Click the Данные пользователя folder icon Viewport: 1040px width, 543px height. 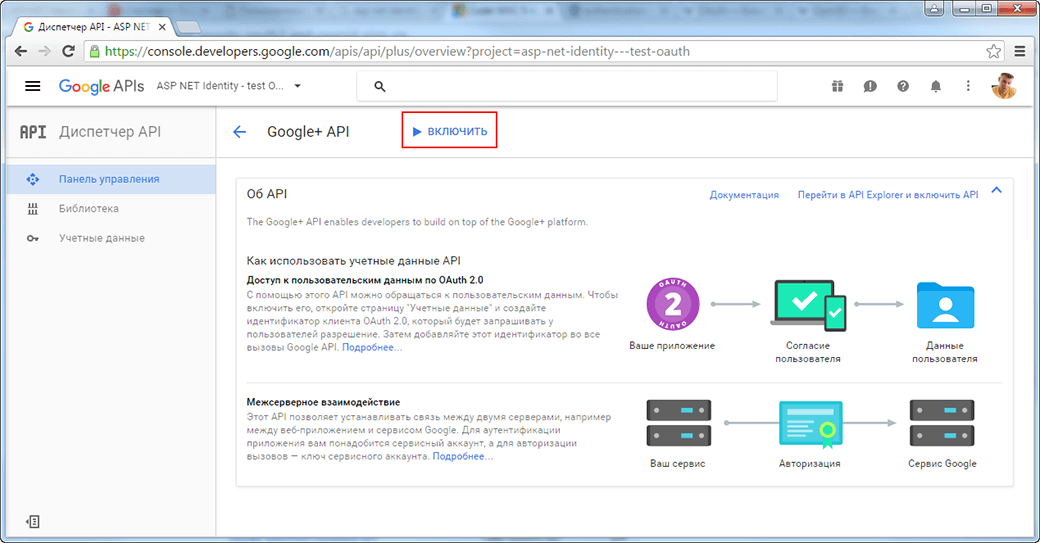coord(945,306)
